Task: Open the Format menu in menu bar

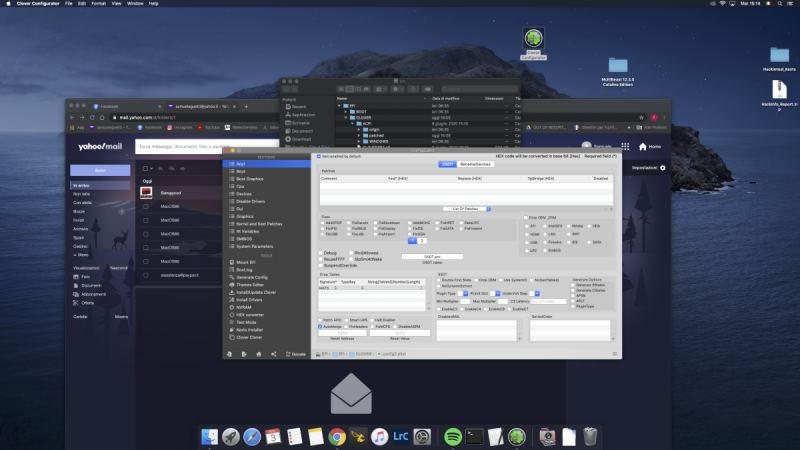Action: [x=98, y=5]
